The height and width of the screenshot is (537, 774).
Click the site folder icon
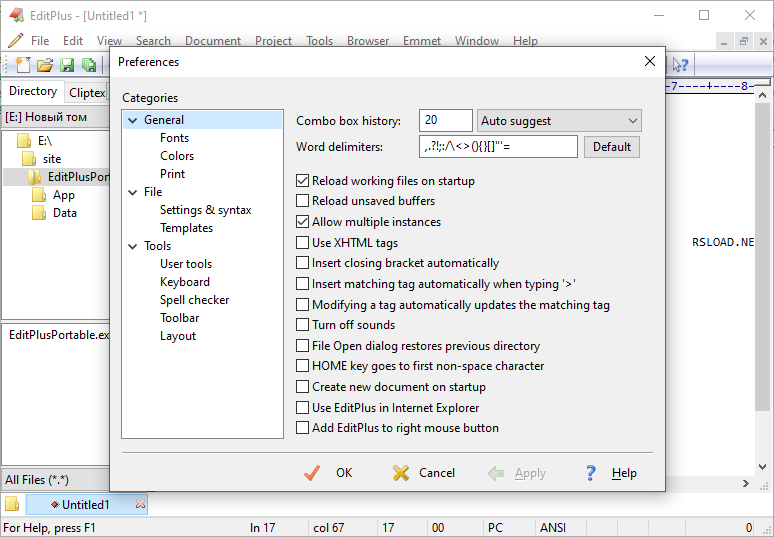(29, 158)
